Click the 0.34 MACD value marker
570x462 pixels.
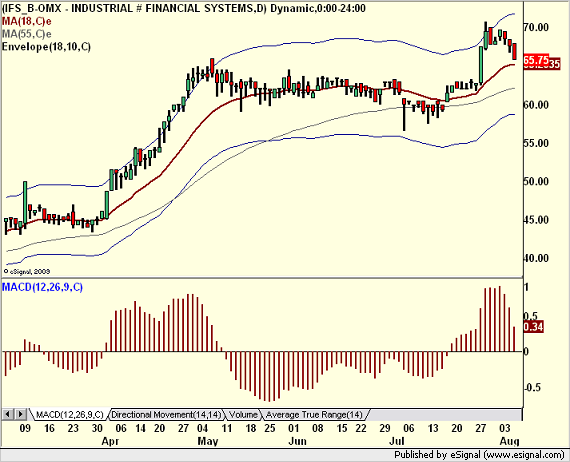(x=533, y=327)
